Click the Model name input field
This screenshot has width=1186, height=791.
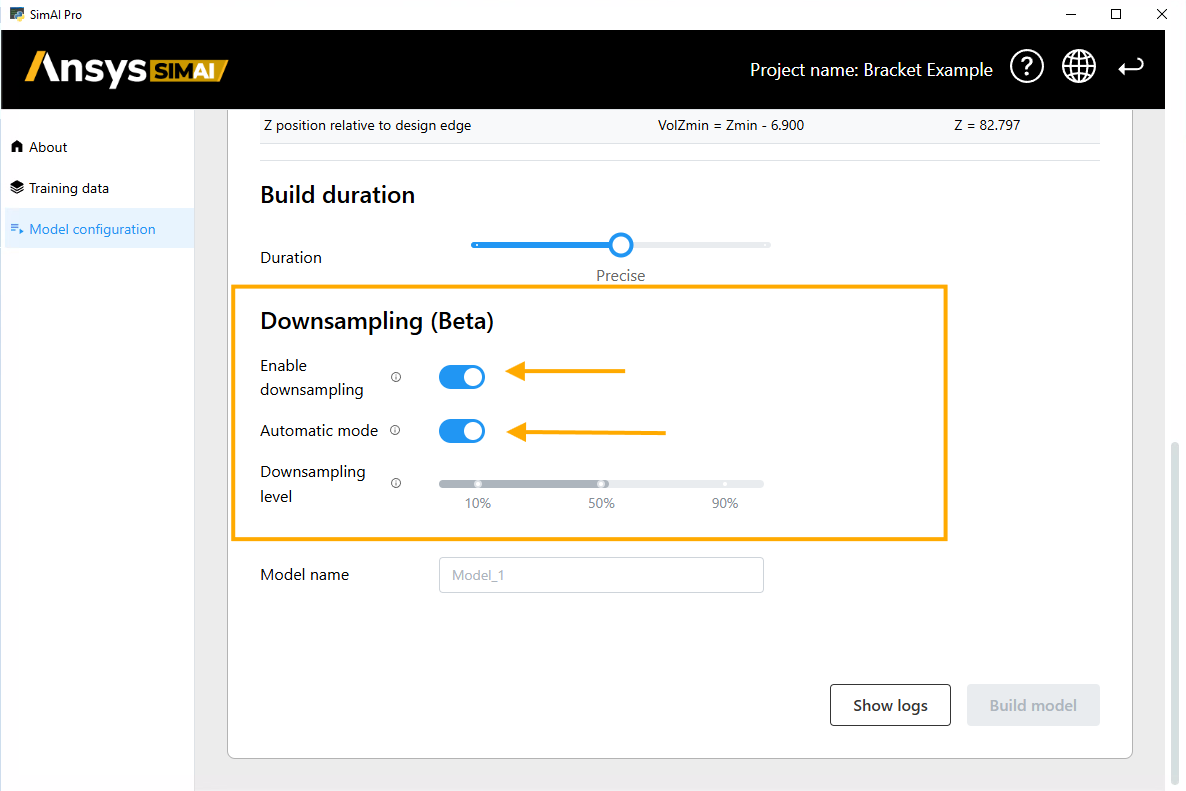(x=601, y=575)
